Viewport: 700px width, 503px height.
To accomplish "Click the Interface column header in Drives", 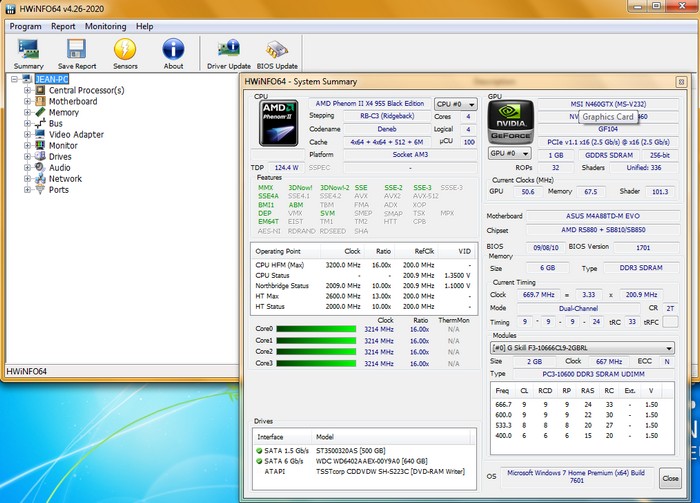I will pos(282,437).
